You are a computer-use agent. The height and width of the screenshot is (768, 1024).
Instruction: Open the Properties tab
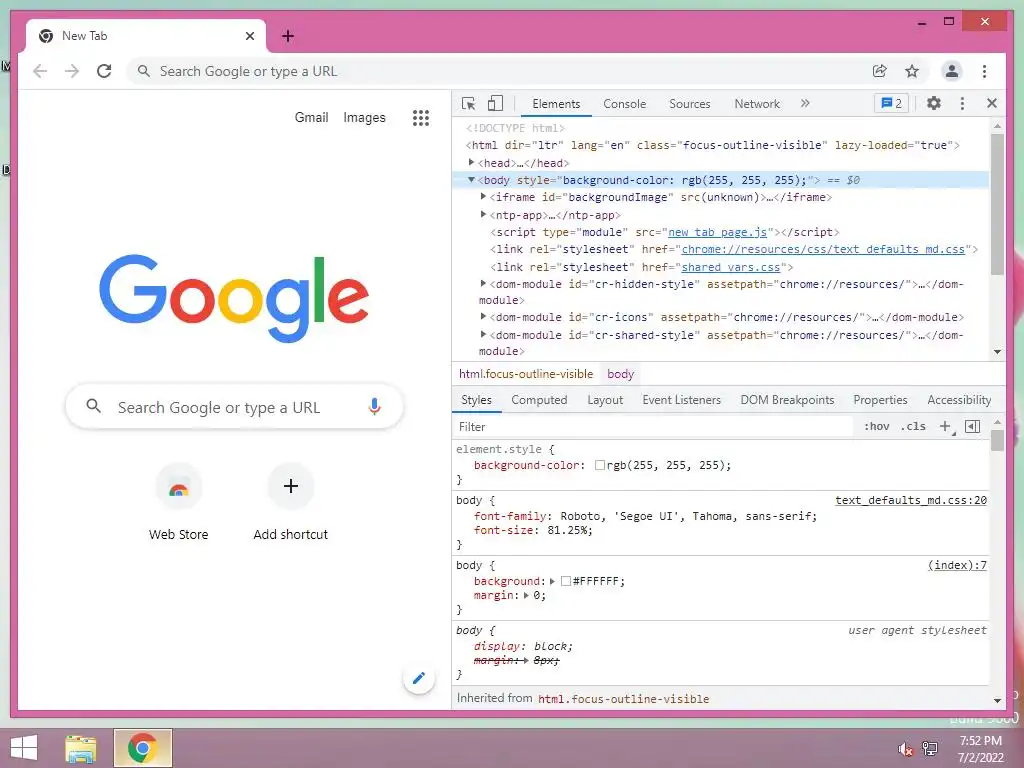click(880, 400)
